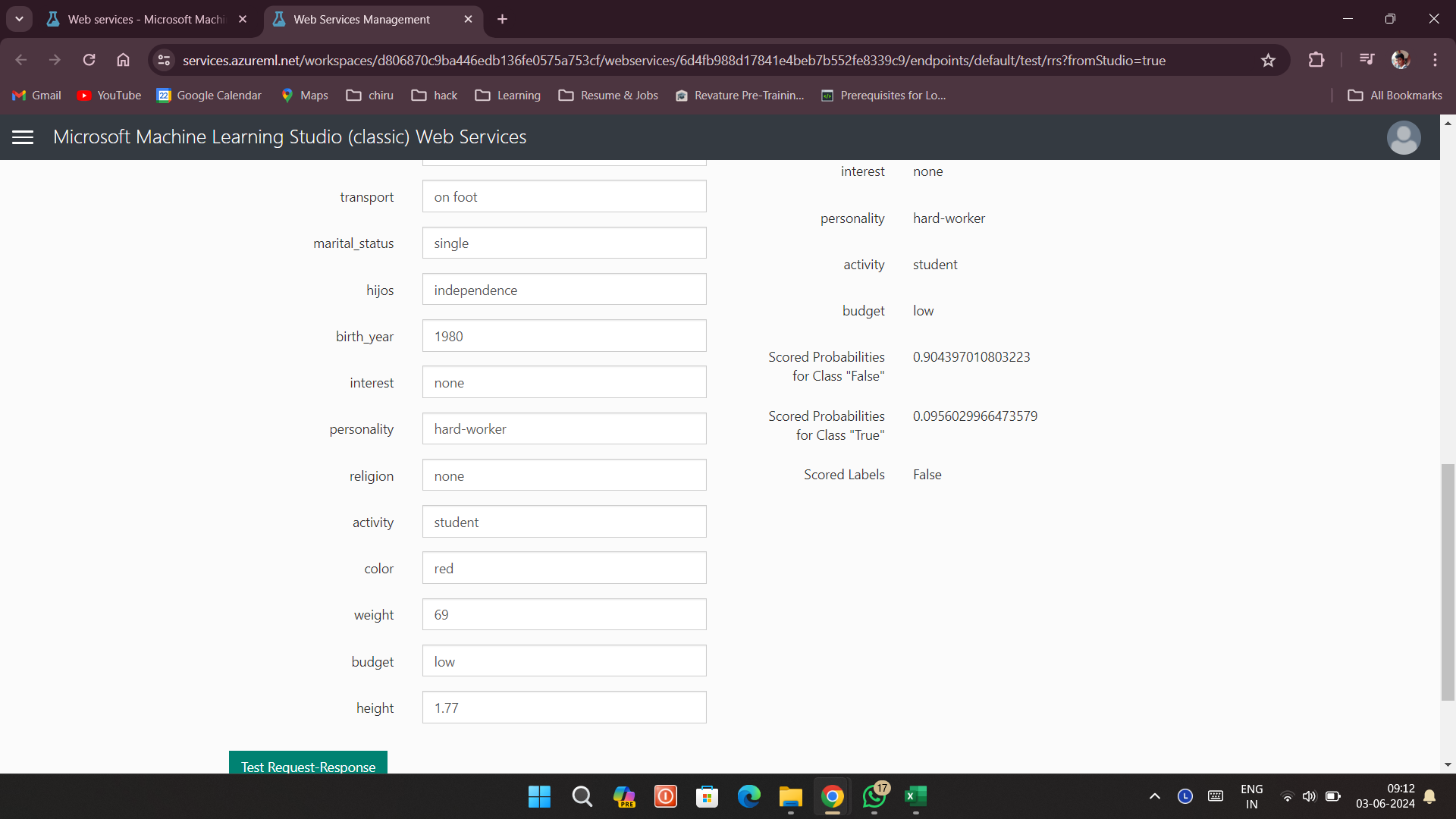Viewport: 1456px width, 819px height.
Task: Edit the birth_year input field
Action: click(x=564, y=336)
